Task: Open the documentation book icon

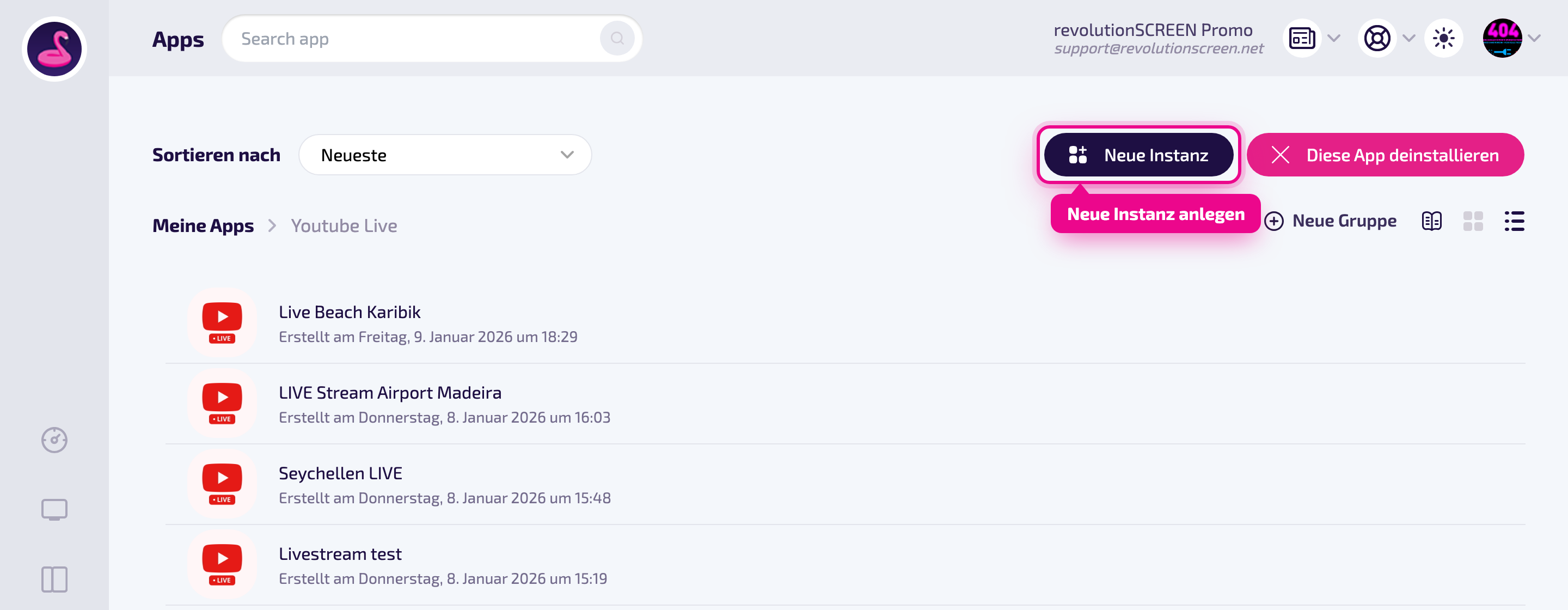Action: 1432,221
